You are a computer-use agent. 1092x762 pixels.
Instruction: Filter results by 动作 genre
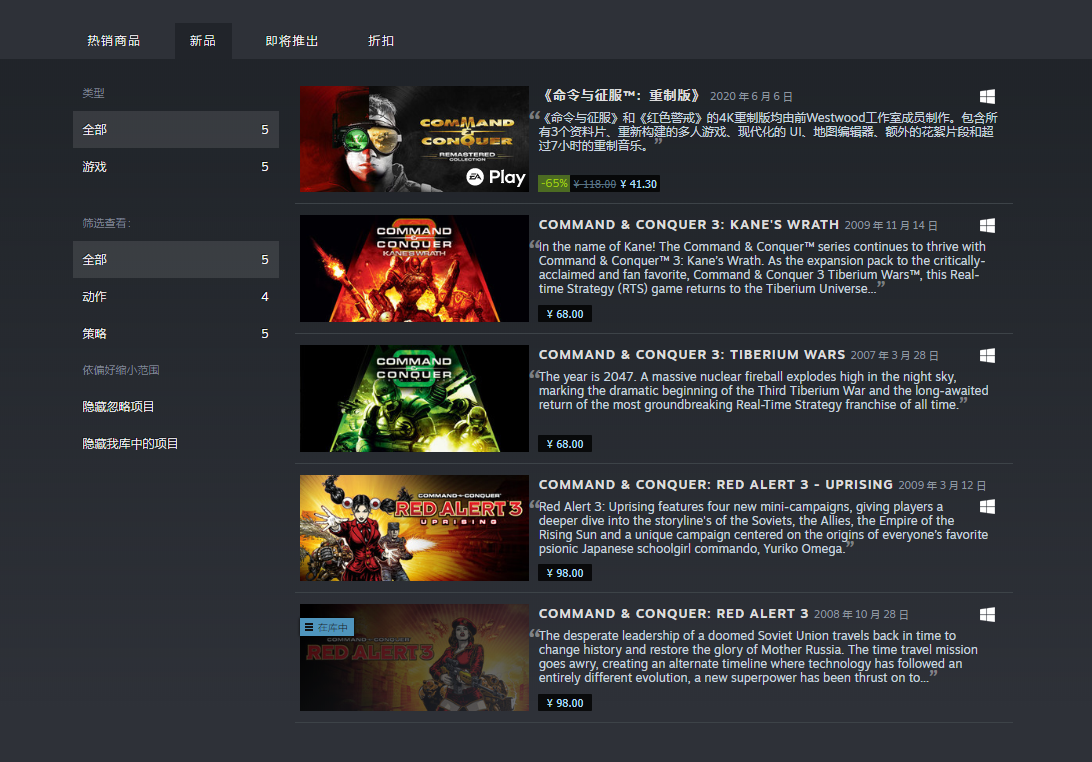coord(176,297)
